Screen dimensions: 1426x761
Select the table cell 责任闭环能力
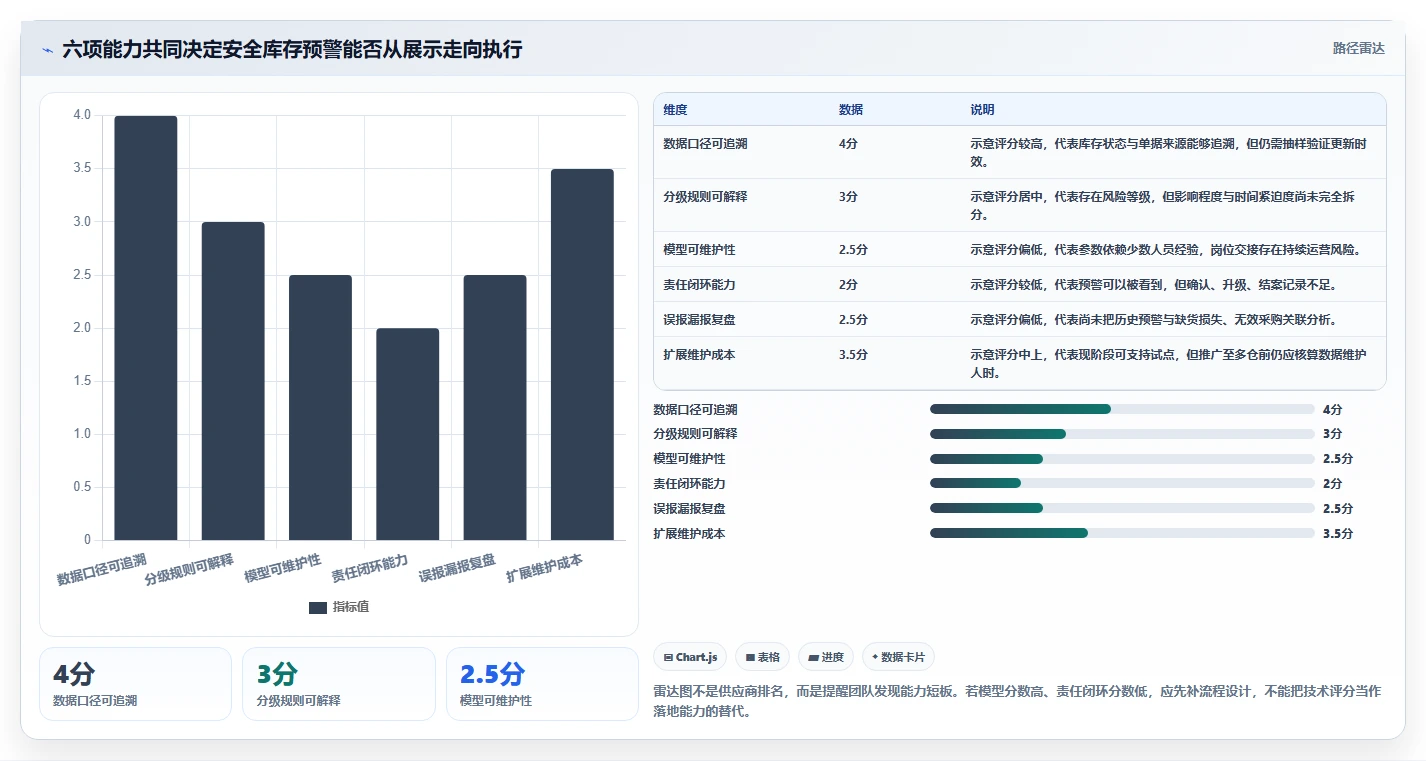pos(699,285)
